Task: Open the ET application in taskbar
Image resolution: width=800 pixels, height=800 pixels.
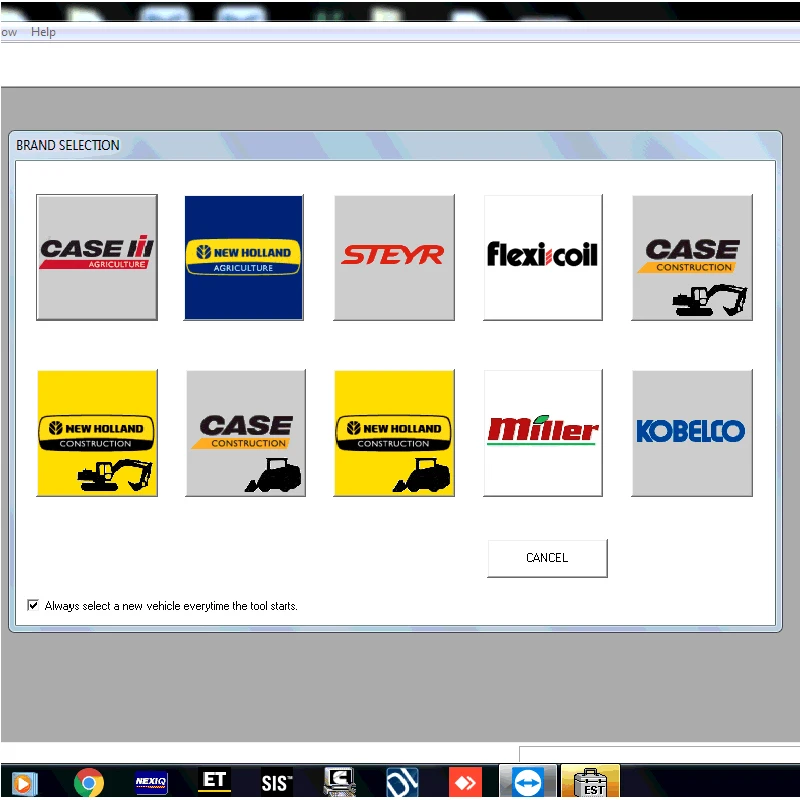Action: [214, 781]
